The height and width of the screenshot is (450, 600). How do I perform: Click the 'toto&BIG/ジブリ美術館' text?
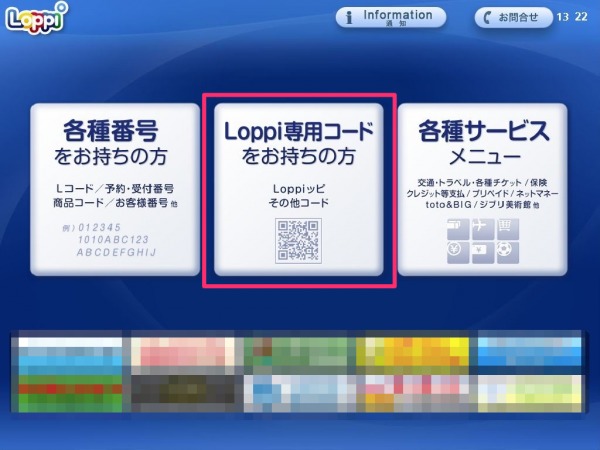click(x=478, y=205)
